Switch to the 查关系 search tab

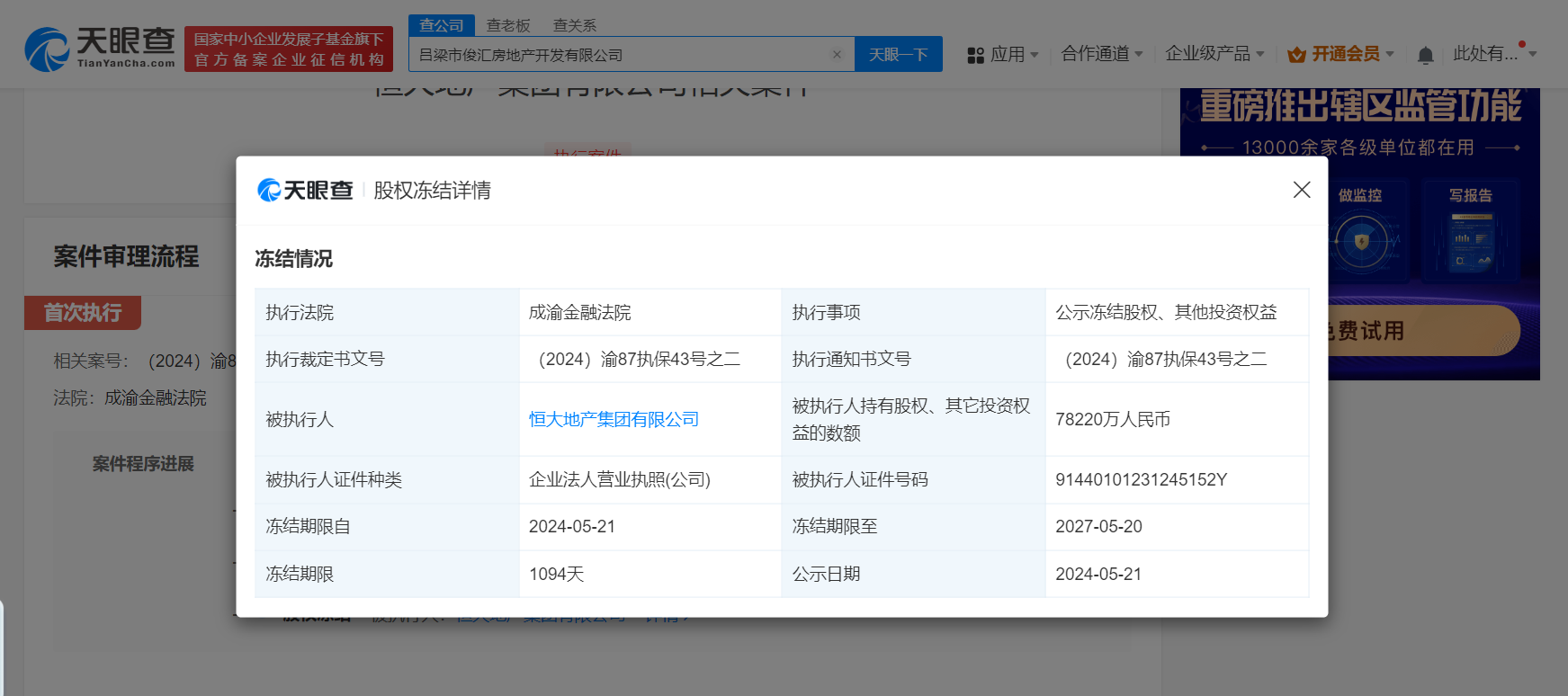click(x=574, y=25)
